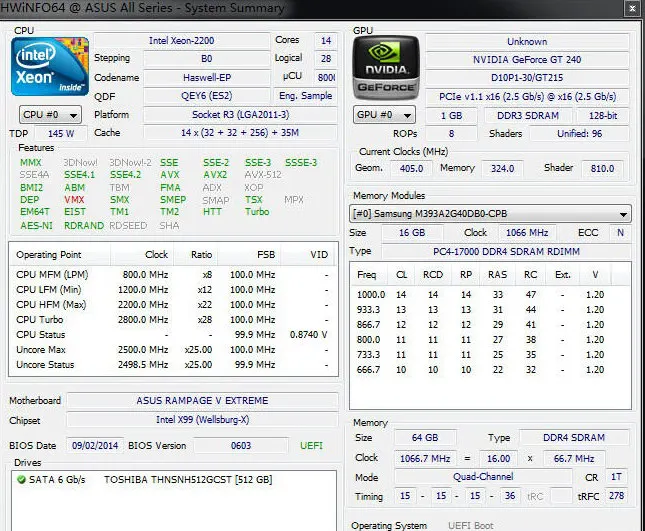The width and height of the screenshot is (645, 531).
Task: Open the GPU #0 selector dropdown
Action: coord(384,115)
